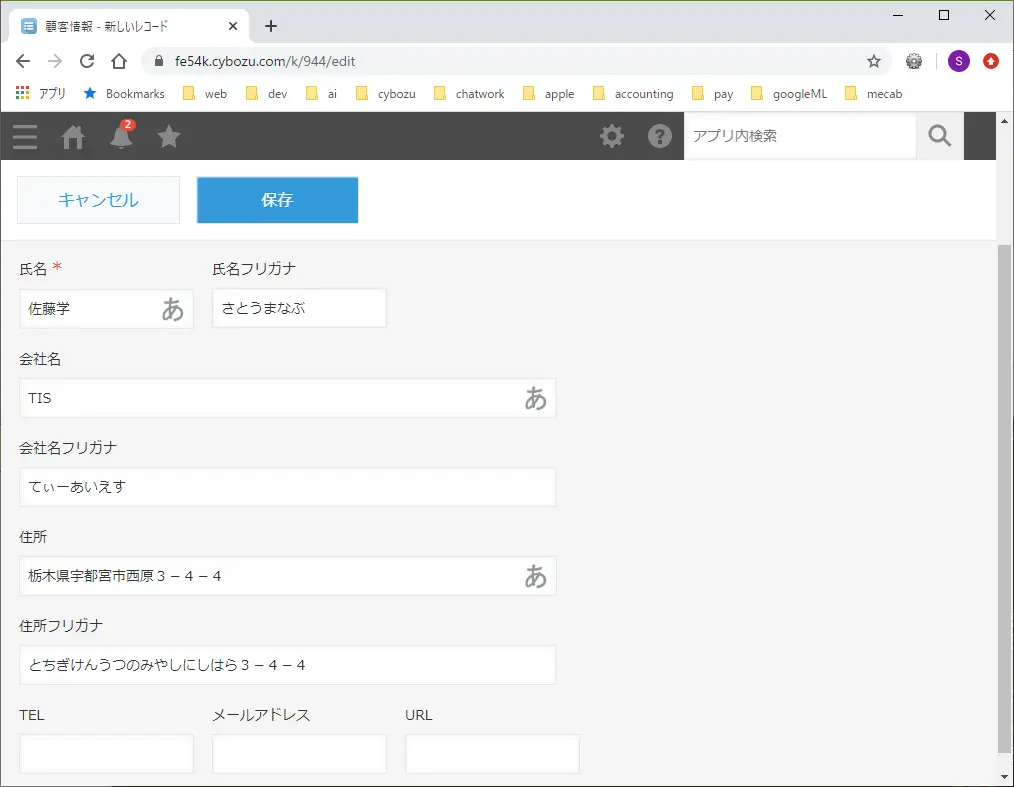Click the padlock site info icon
The width and height of the screenshot is (1014, 787).
(x=159, y=61)
